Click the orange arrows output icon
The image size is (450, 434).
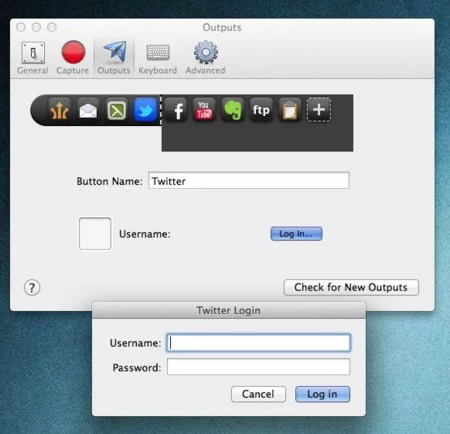tap(59, 110)
